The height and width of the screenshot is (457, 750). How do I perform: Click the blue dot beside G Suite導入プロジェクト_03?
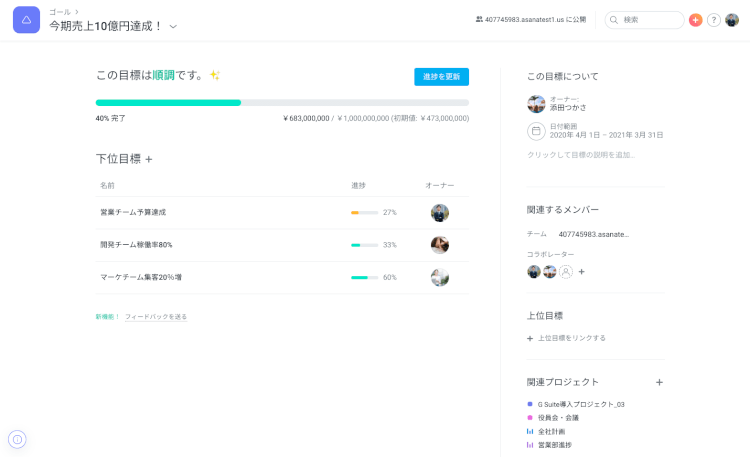(x=530, y=404)
